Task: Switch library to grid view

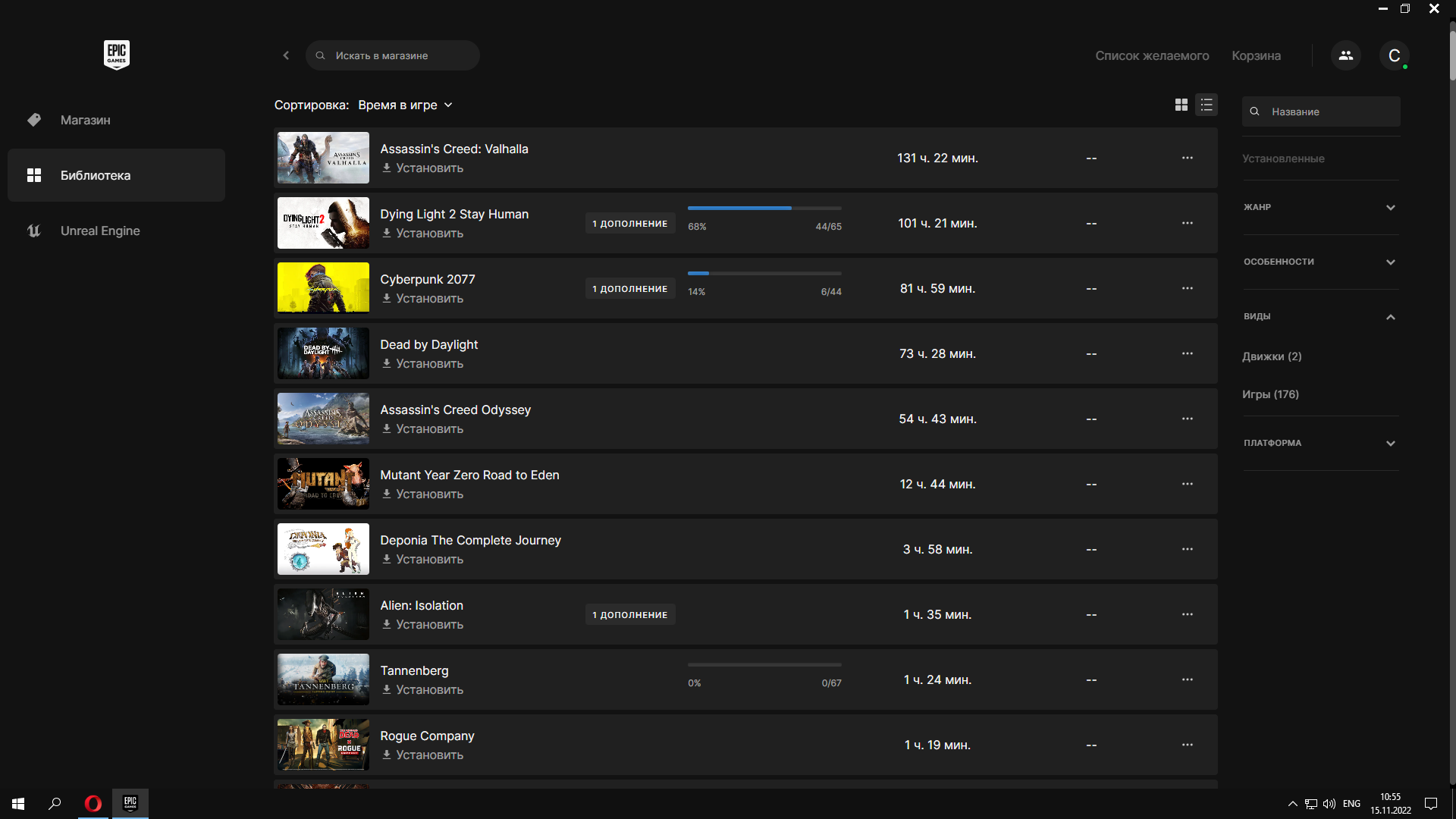Action: coord(1181,105)
